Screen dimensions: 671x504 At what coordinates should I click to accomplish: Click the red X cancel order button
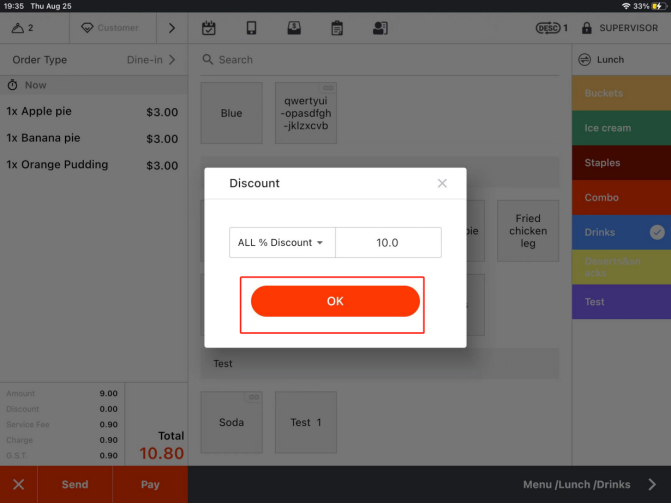pos(18,484)
